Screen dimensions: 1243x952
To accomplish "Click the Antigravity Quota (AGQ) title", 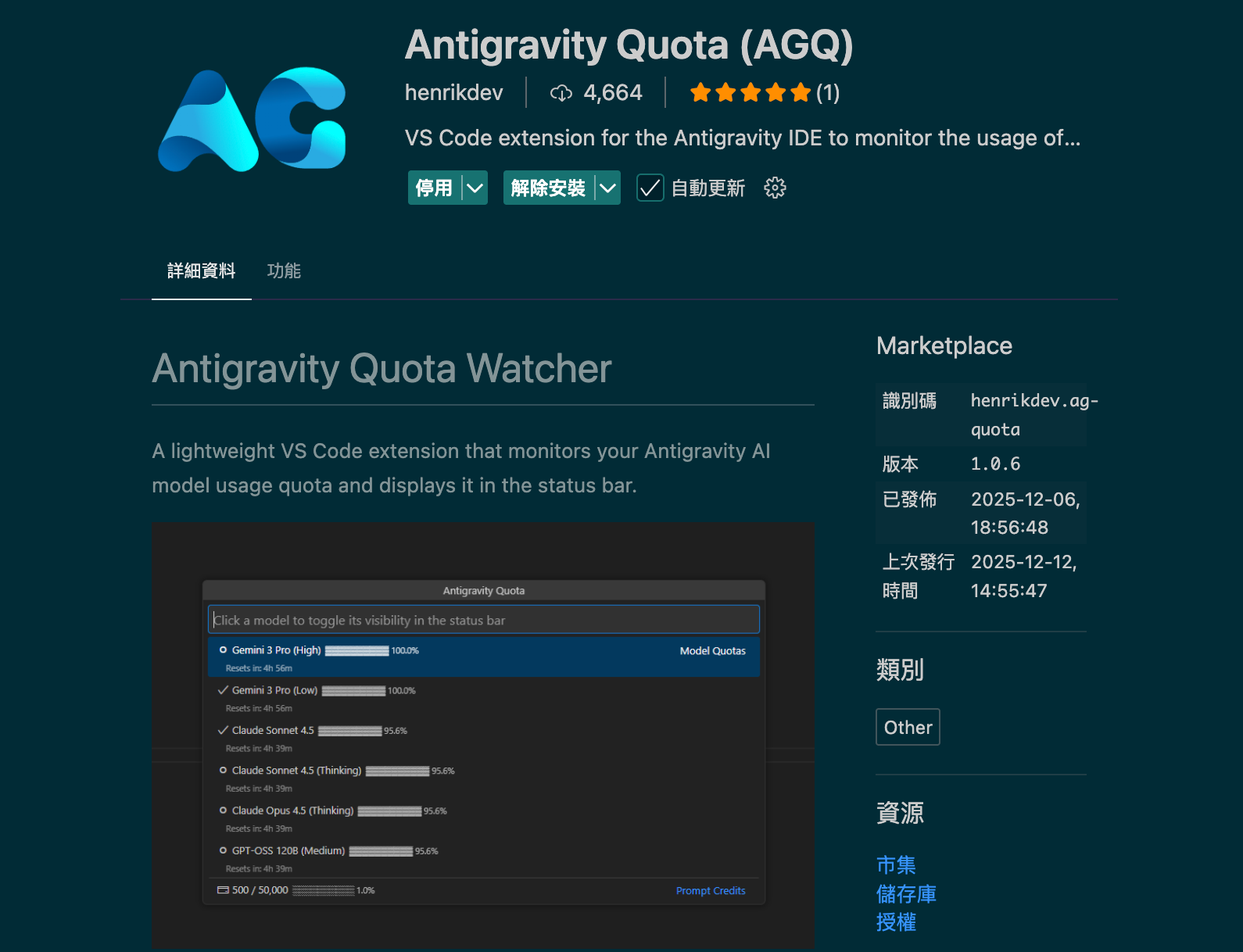I will pyautogui.click(x=629, y=45).
